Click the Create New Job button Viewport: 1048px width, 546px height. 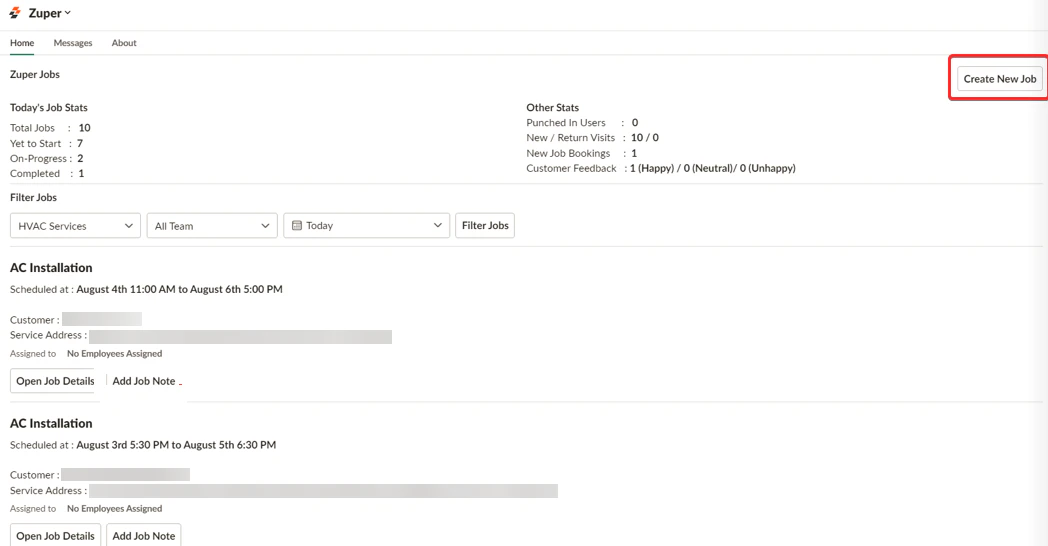pyautogui.click(x=999, y=79)
